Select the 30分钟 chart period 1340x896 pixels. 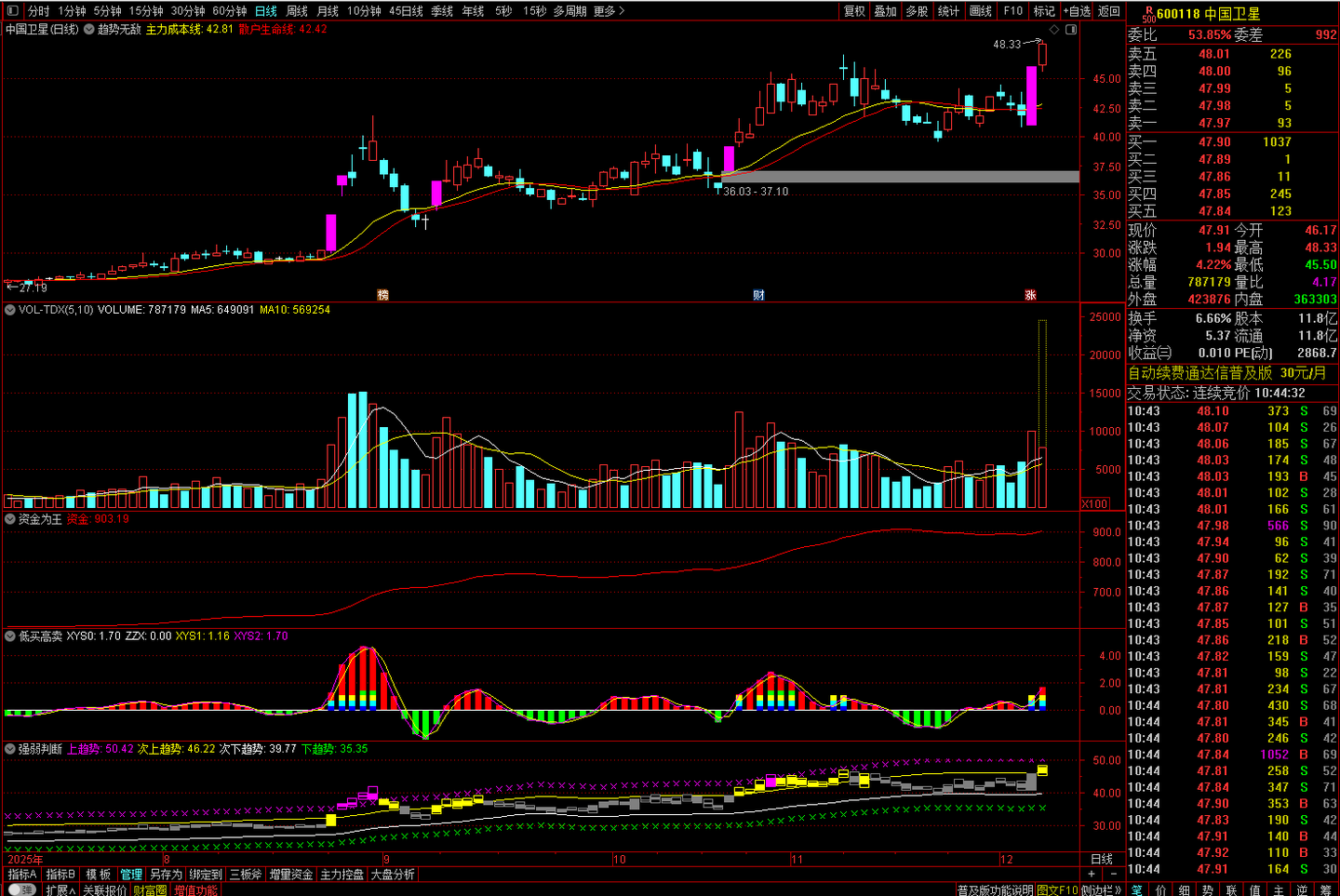click(188, 11)
